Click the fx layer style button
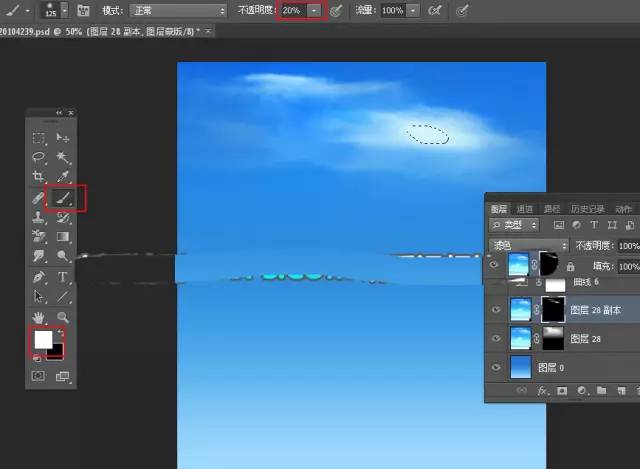Image resolution: width=640 pixels, height=469 pixels. tap(540, 390)
